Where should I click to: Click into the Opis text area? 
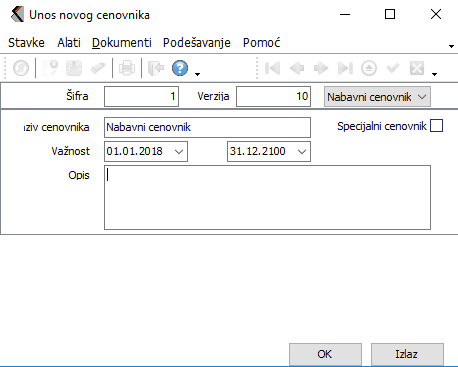(x=267, y=197)
